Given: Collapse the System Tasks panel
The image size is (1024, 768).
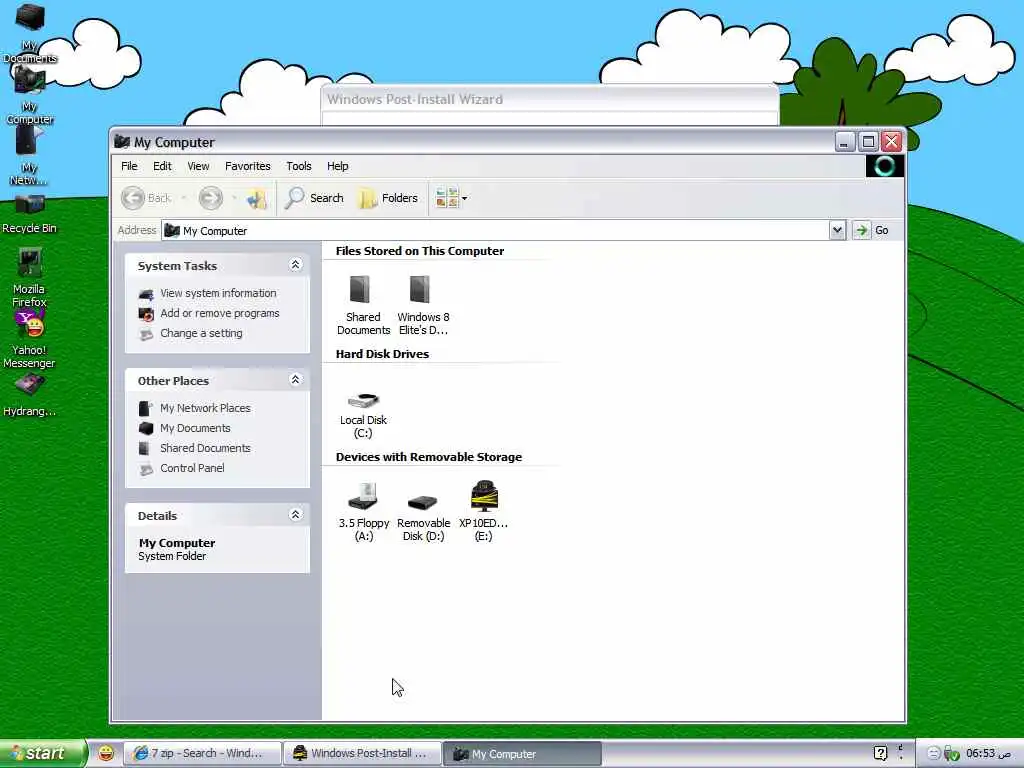Looking at the screenshot, I should click(295, 264).
